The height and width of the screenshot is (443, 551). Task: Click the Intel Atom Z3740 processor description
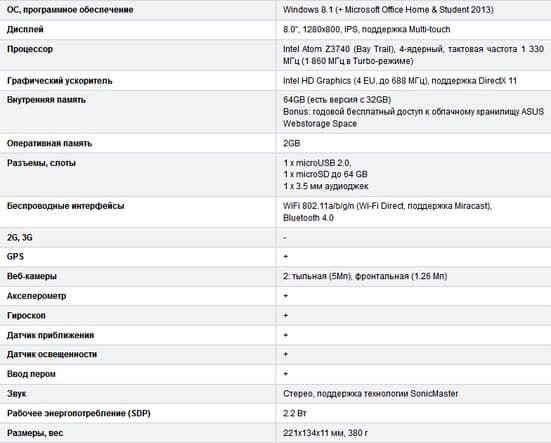[x=413, y=55]
